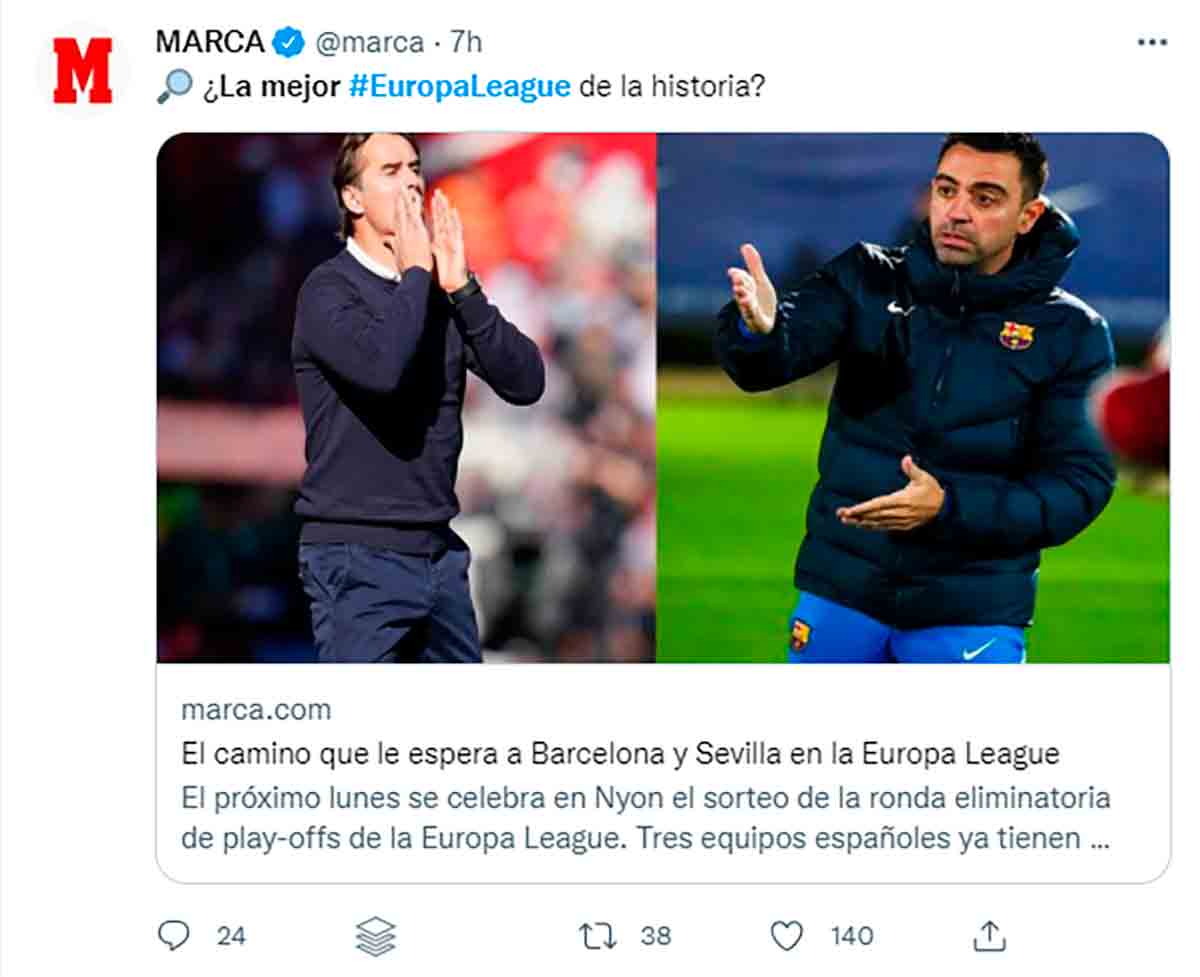Open the headline about Barcelona y Sevilla
Viewport: 1200px width, 977px height.
tap(619, 752)
